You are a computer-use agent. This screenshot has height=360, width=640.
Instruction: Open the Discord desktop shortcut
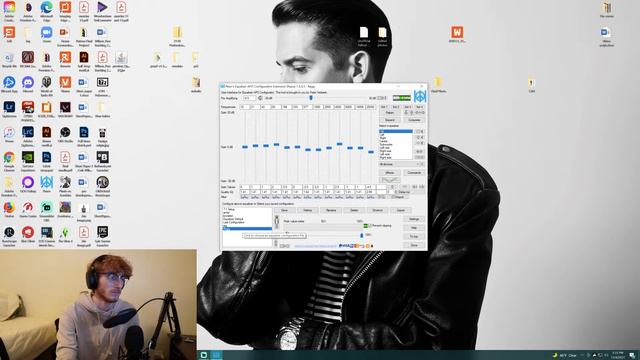click(28, 85)
